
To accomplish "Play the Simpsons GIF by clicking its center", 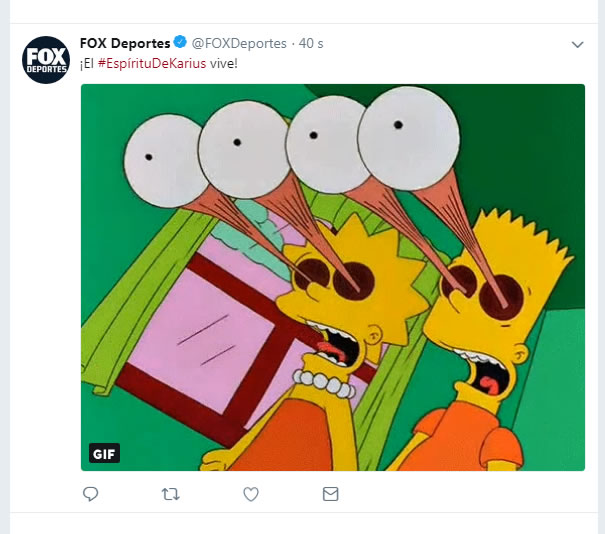I will [x=332, y=277].
